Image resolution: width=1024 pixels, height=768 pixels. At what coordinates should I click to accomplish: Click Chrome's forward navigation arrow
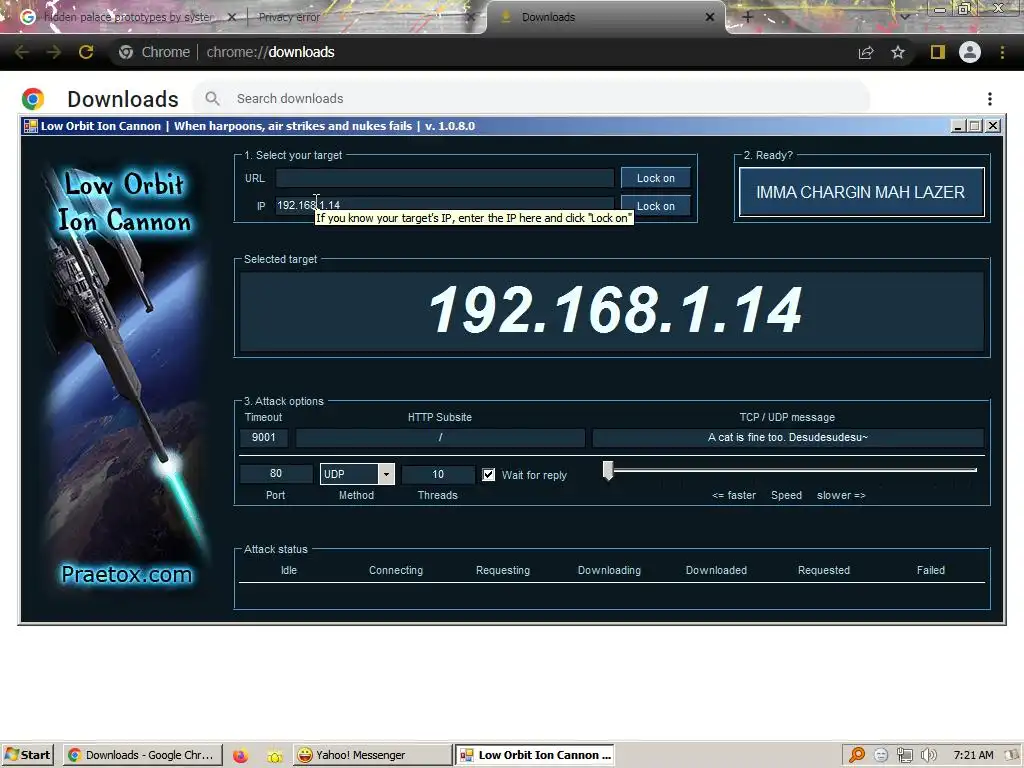click(x=54, y=52)
